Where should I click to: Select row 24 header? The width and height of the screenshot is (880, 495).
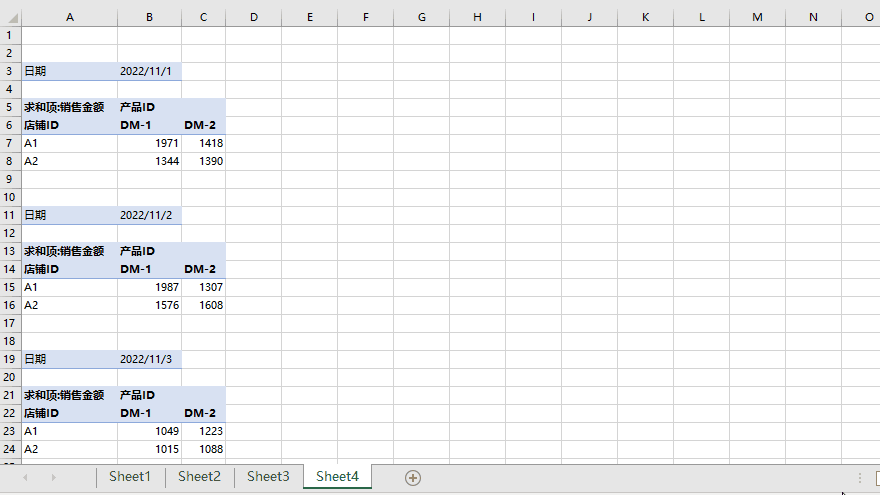pyautogui.click(x=10, y=449)
